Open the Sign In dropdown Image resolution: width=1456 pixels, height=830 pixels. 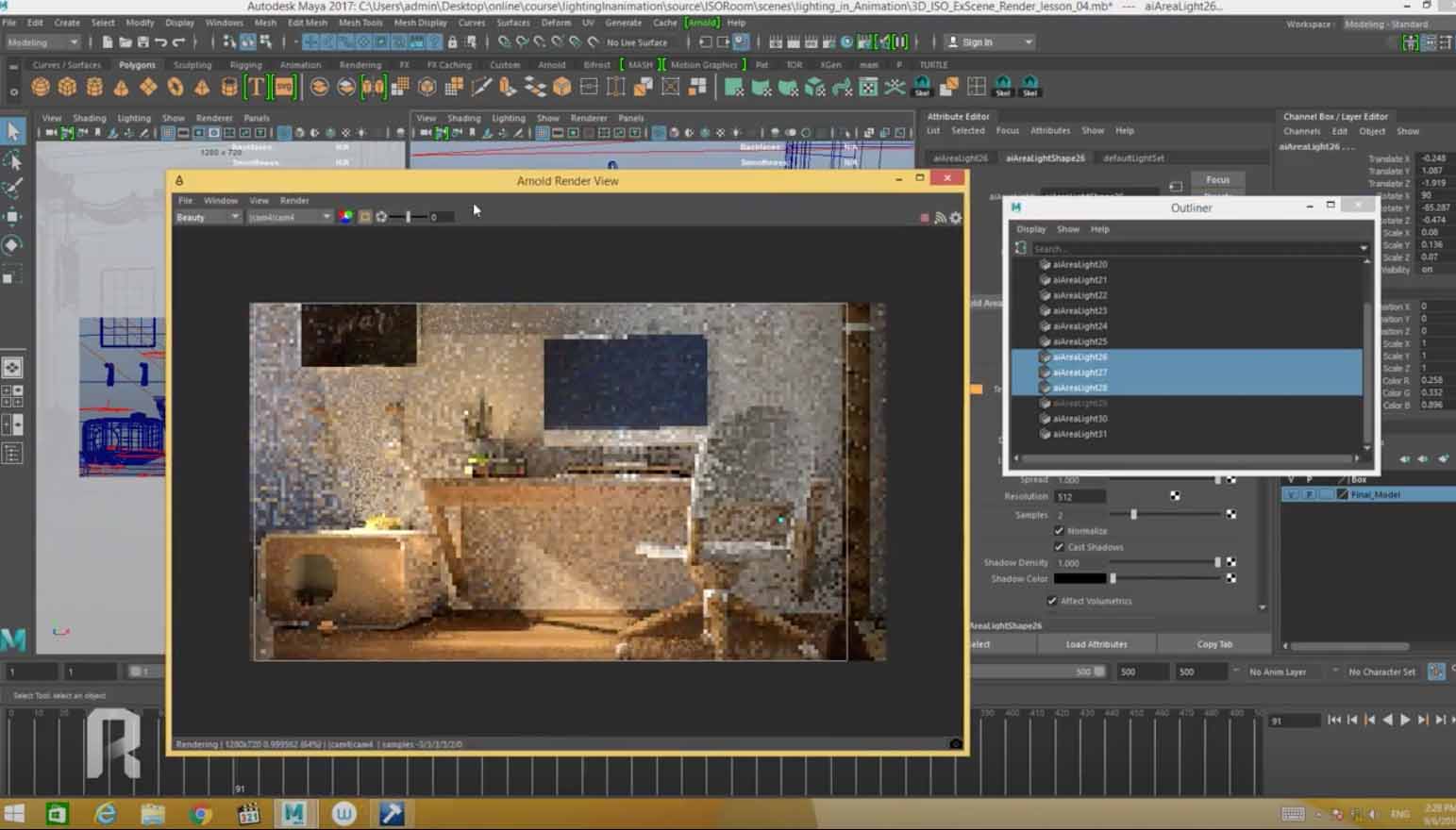(990, 42)
